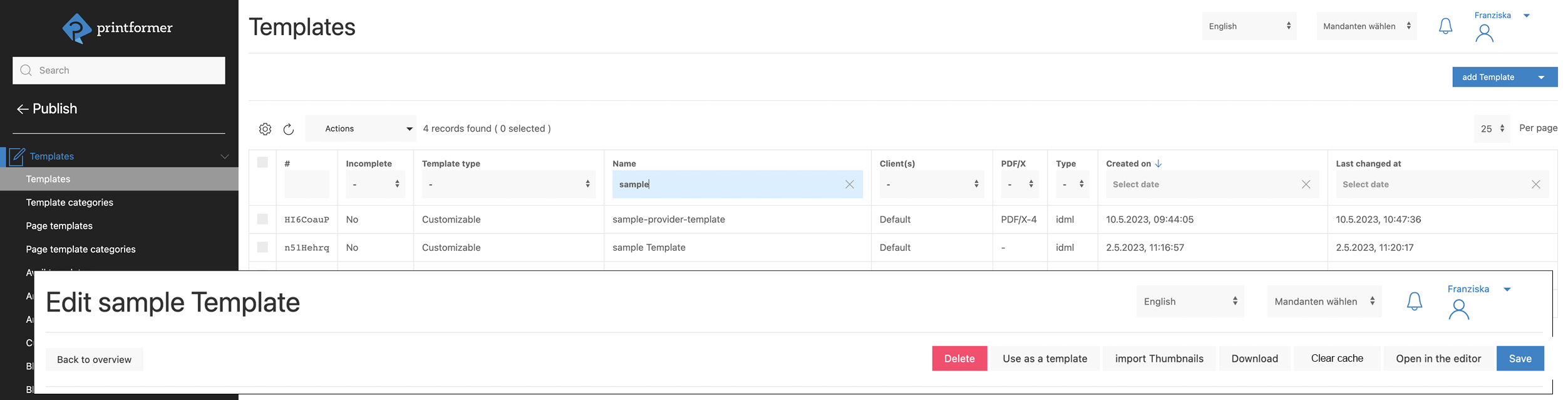Viewport: 1568px width, 400px height.
Task: Open the Actions dropdown
Action: pyautogui.click(x=361, y=129)
